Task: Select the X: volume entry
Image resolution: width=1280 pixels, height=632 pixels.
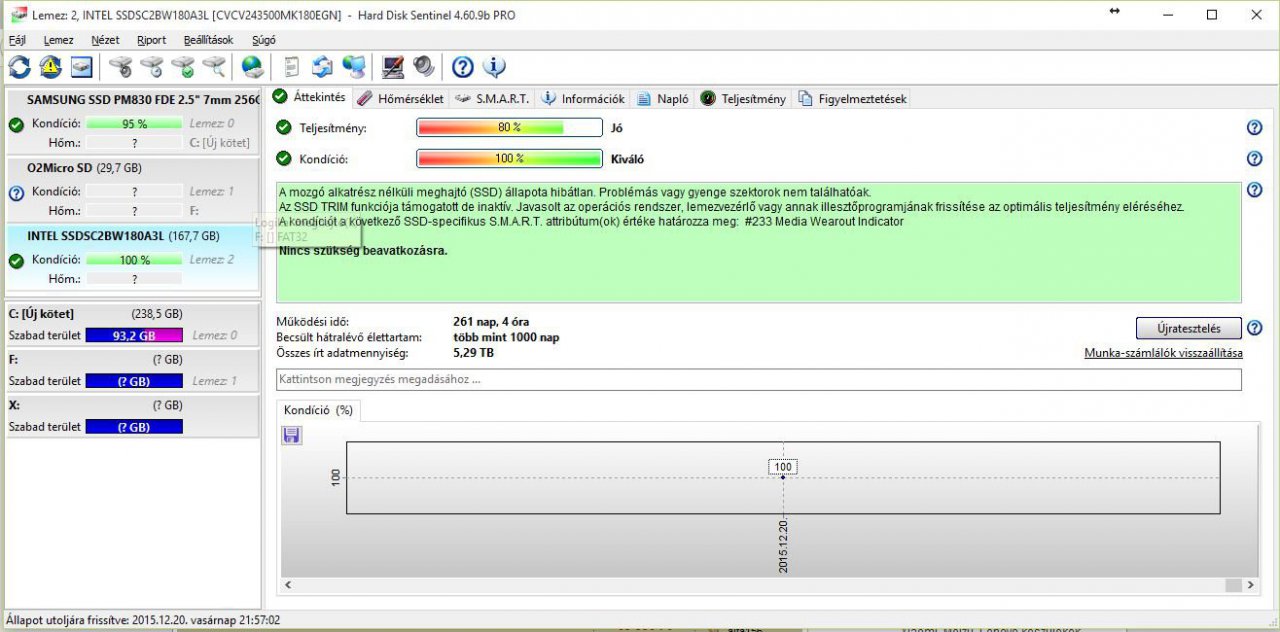Action: 132,416
